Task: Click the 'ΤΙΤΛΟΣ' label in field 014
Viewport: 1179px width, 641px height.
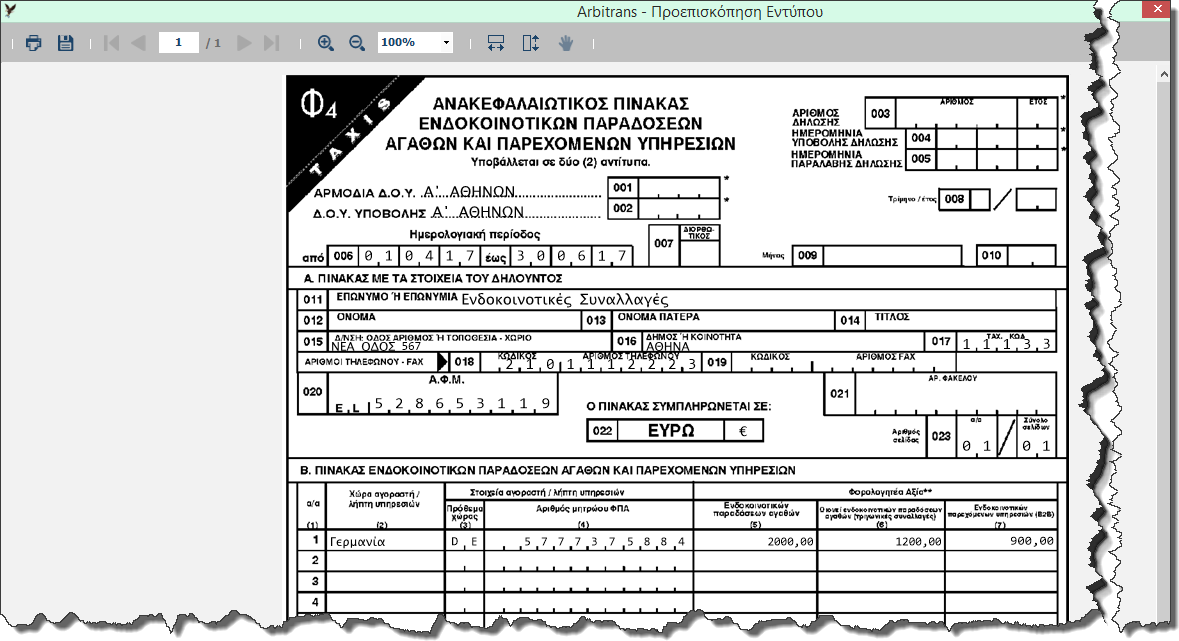Action: coord(892,317)
